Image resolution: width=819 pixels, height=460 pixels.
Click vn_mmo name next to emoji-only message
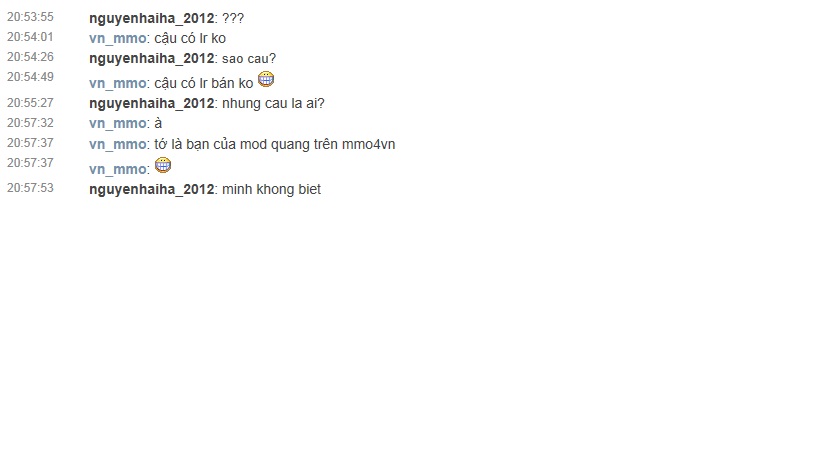118,169
